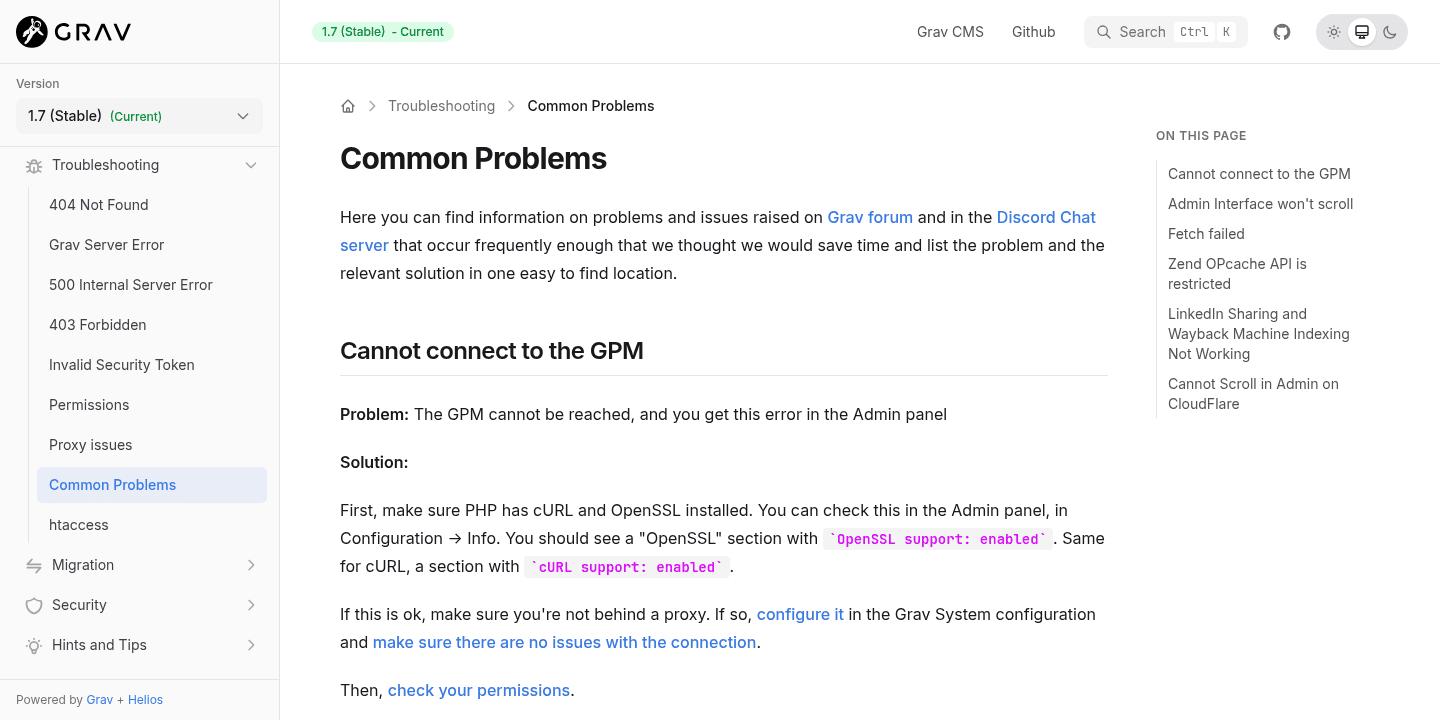
Task: Switch to light theme with the sun icon
Action: (x=1333, y=31)
